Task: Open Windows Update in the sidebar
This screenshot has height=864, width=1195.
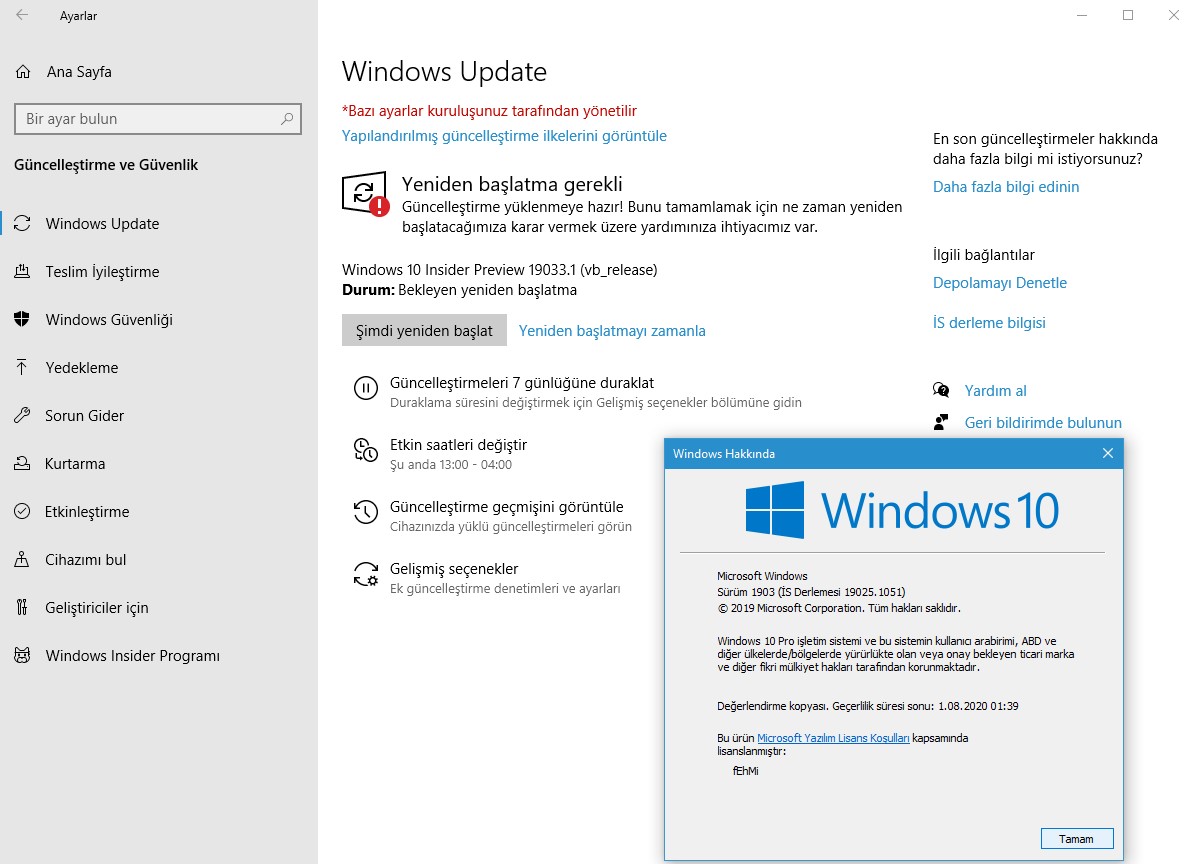Action: 159,223
